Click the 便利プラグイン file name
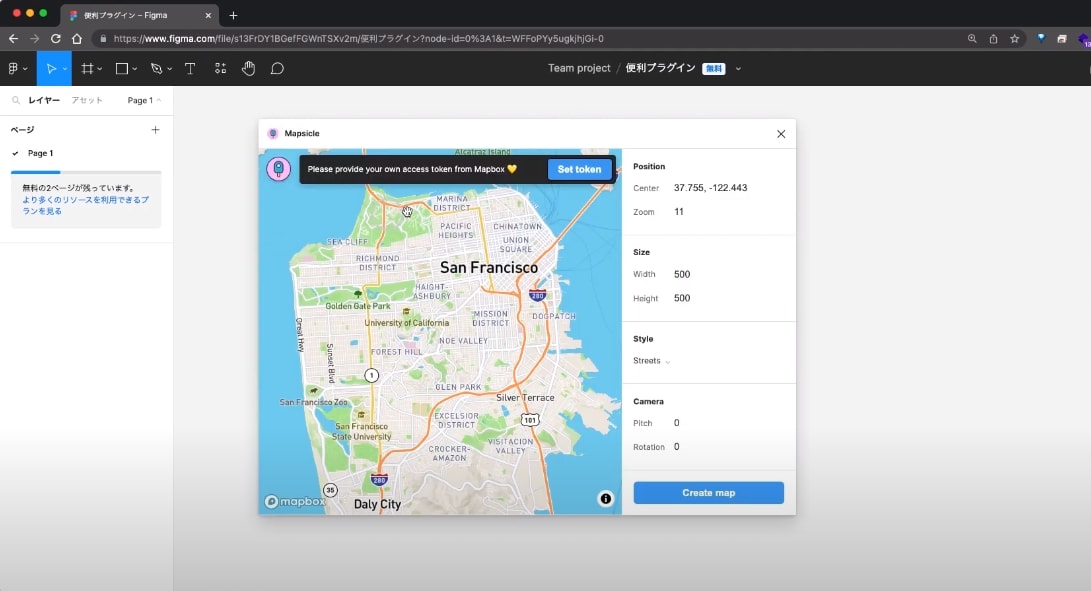 [660, 68]
